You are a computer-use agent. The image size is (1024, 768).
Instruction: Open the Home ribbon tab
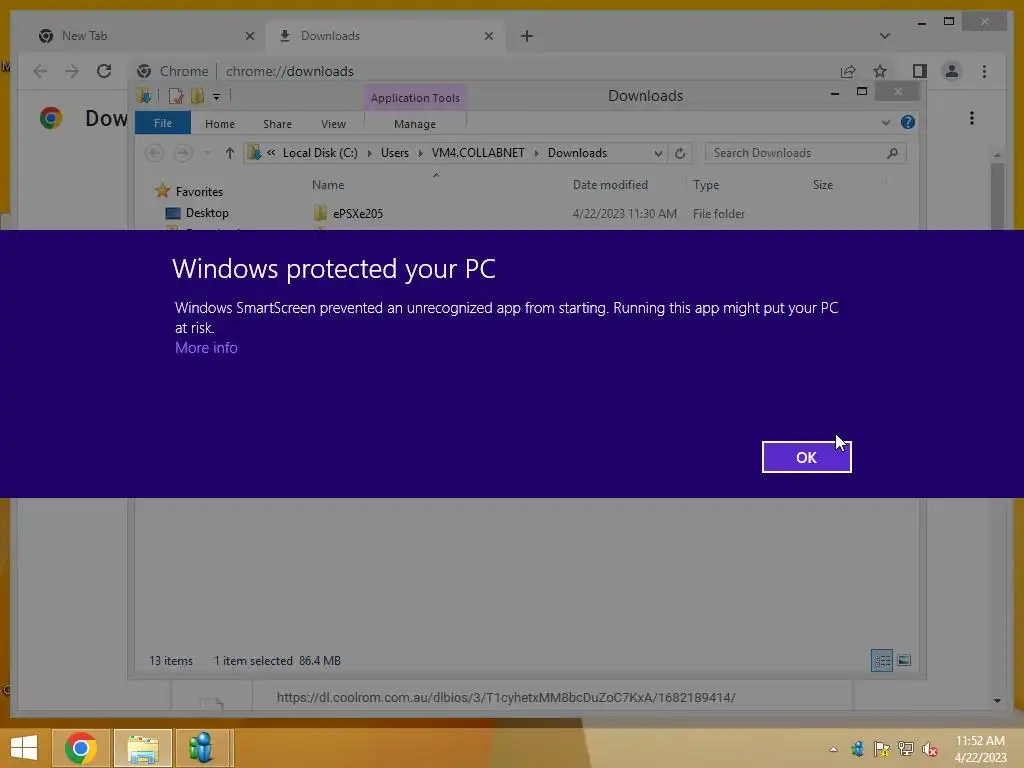(219, 123)
